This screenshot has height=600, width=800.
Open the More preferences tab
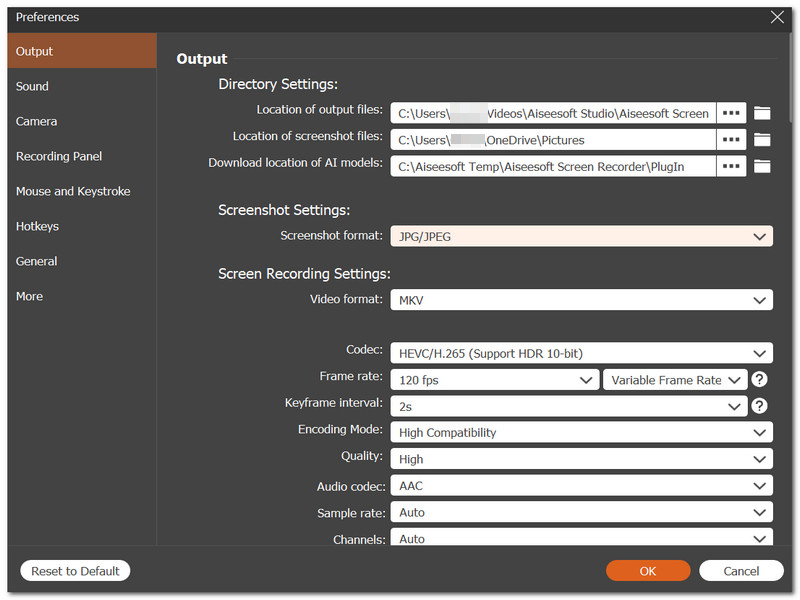click(82, 296)
